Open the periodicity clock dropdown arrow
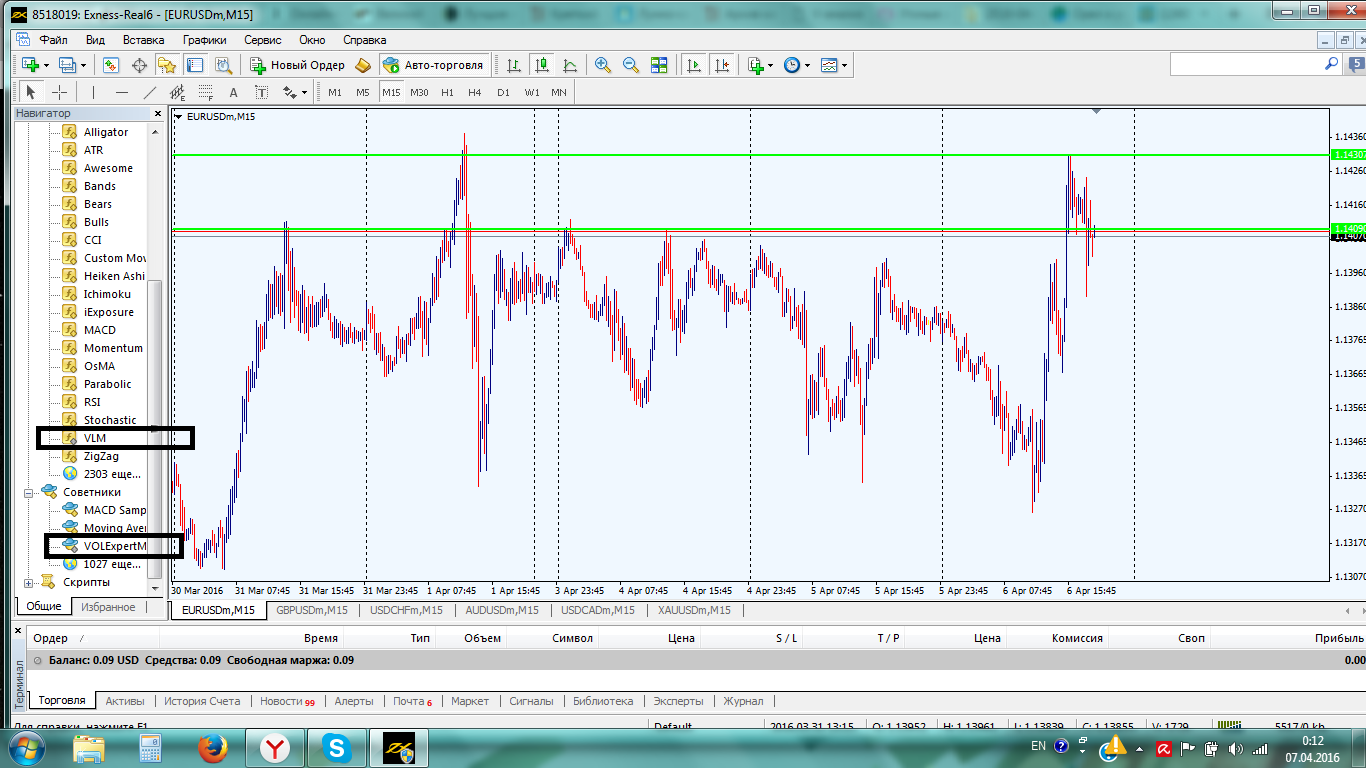 coord(808,65)
